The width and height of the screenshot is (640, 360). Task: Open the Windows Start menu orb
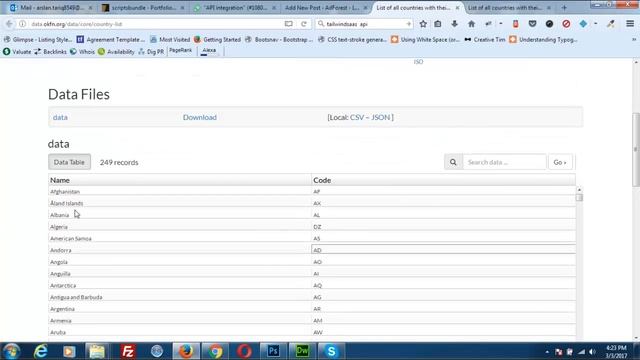point(11,351)
